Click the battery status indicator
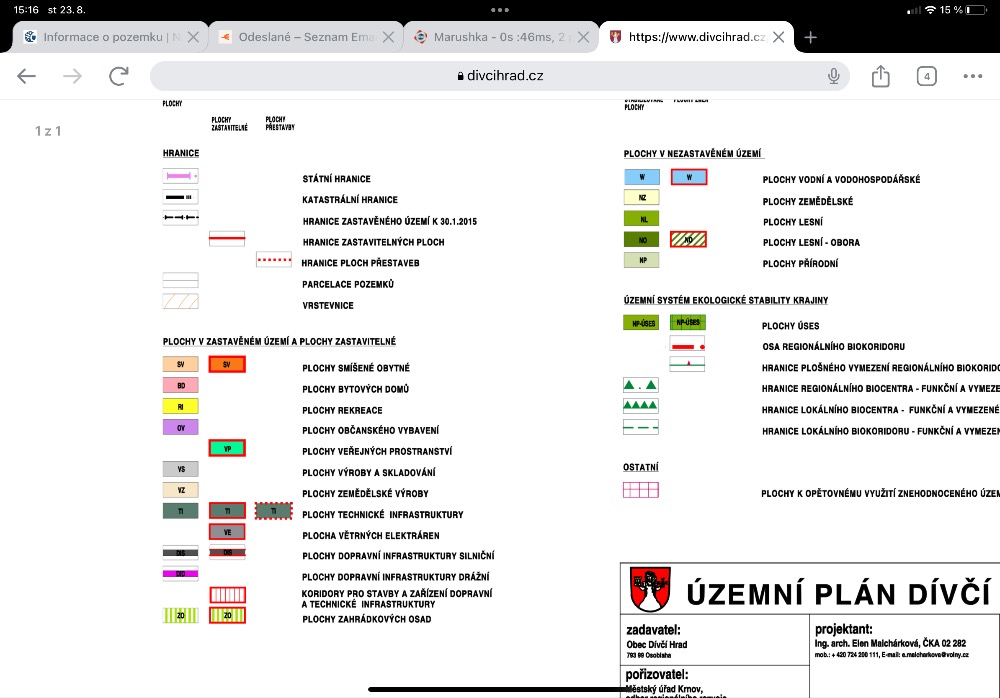Screen dimensions: 1000x698 pyautogui.click(x=976, y=10)
